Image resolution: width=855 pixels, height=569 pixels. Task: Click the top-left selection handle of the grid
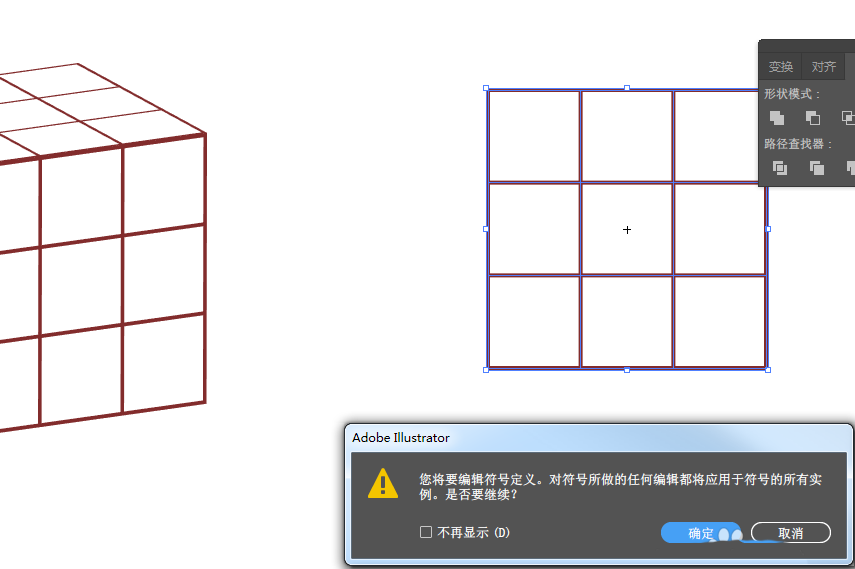point(486,88)
